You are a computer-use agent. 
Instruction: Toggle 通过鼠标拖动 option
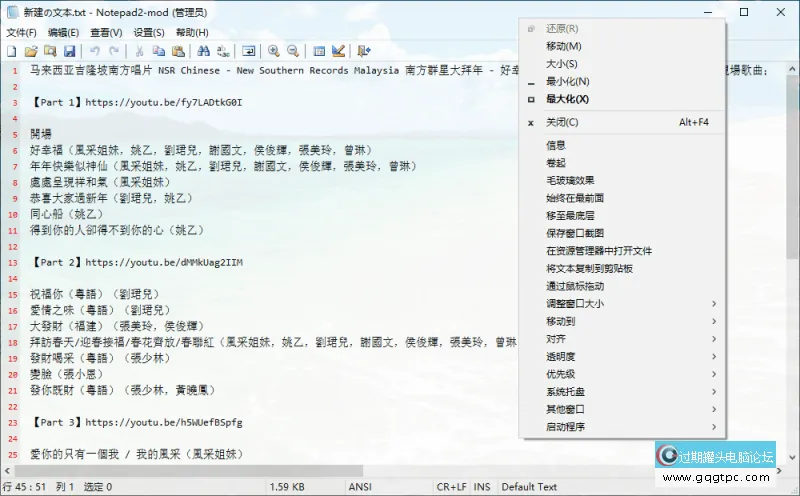622,286
